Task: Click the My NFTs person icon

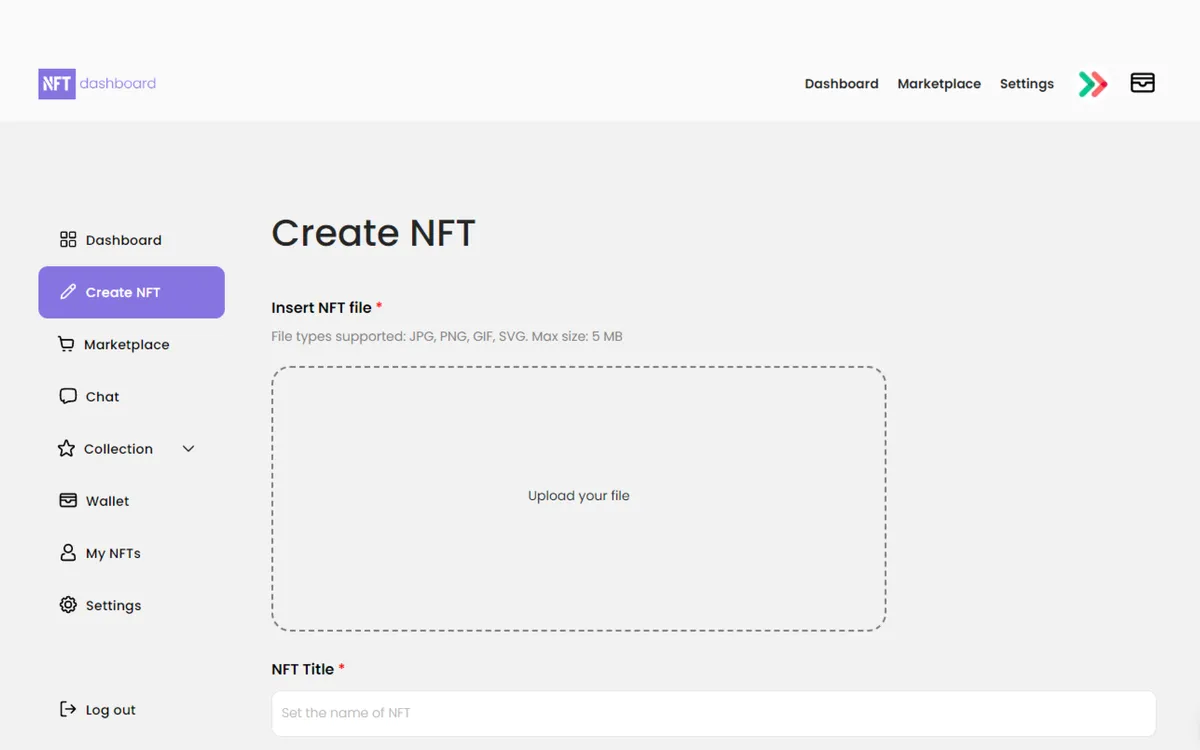Action: 68,552
